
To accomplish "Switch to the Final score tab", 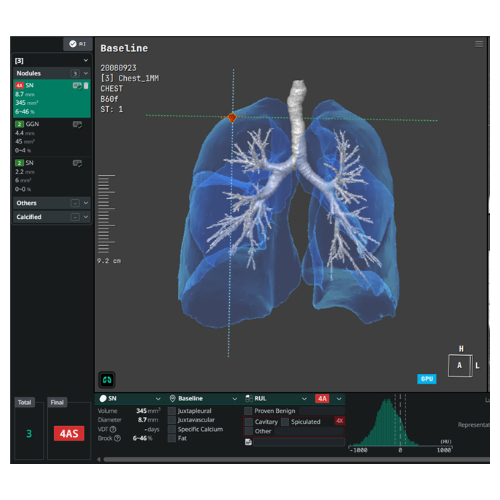I will 57,402.
